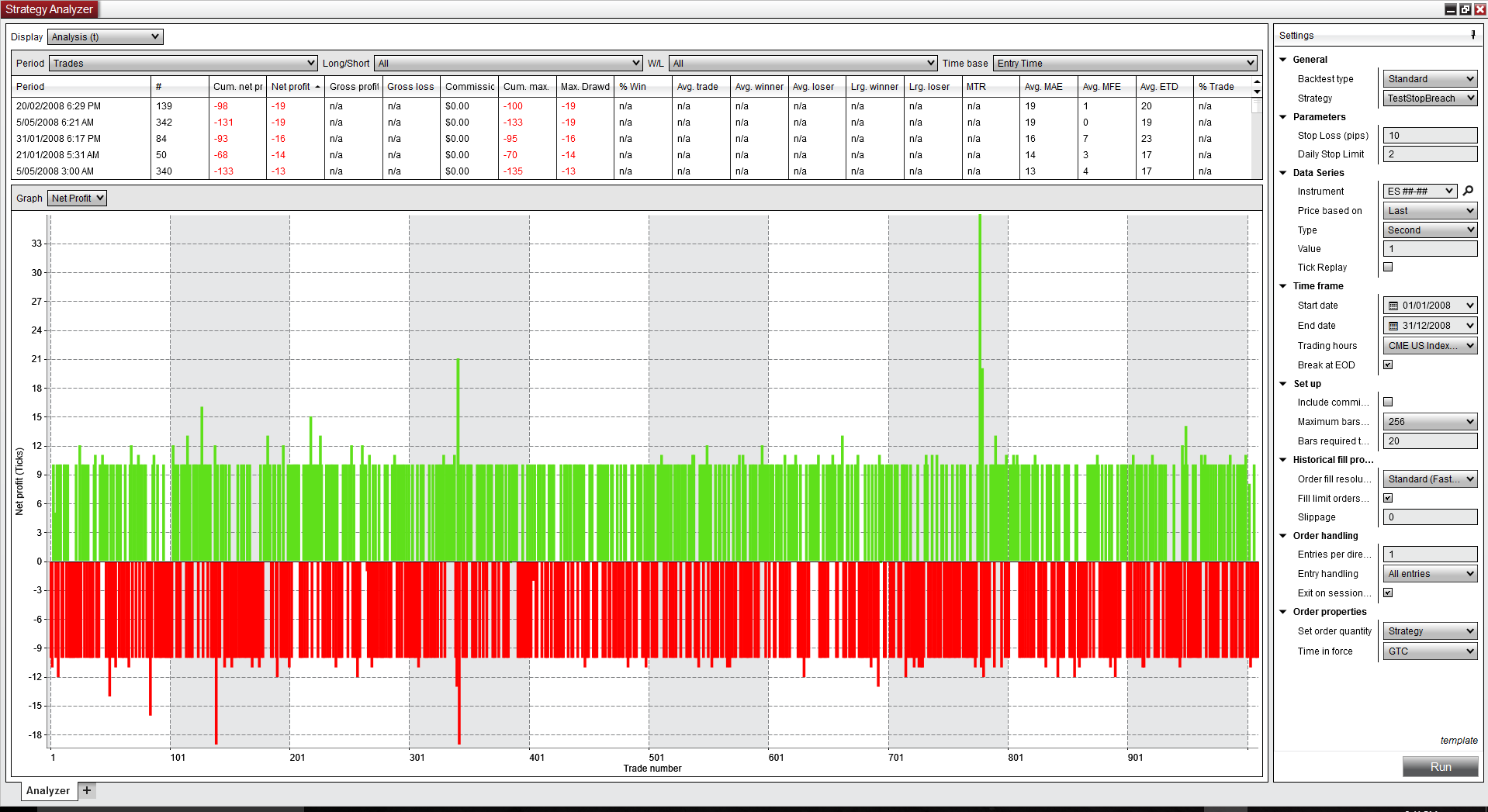Open the Backtest type dropdown
Viewport: 1488px width, 812px height.
point(1431,79)
